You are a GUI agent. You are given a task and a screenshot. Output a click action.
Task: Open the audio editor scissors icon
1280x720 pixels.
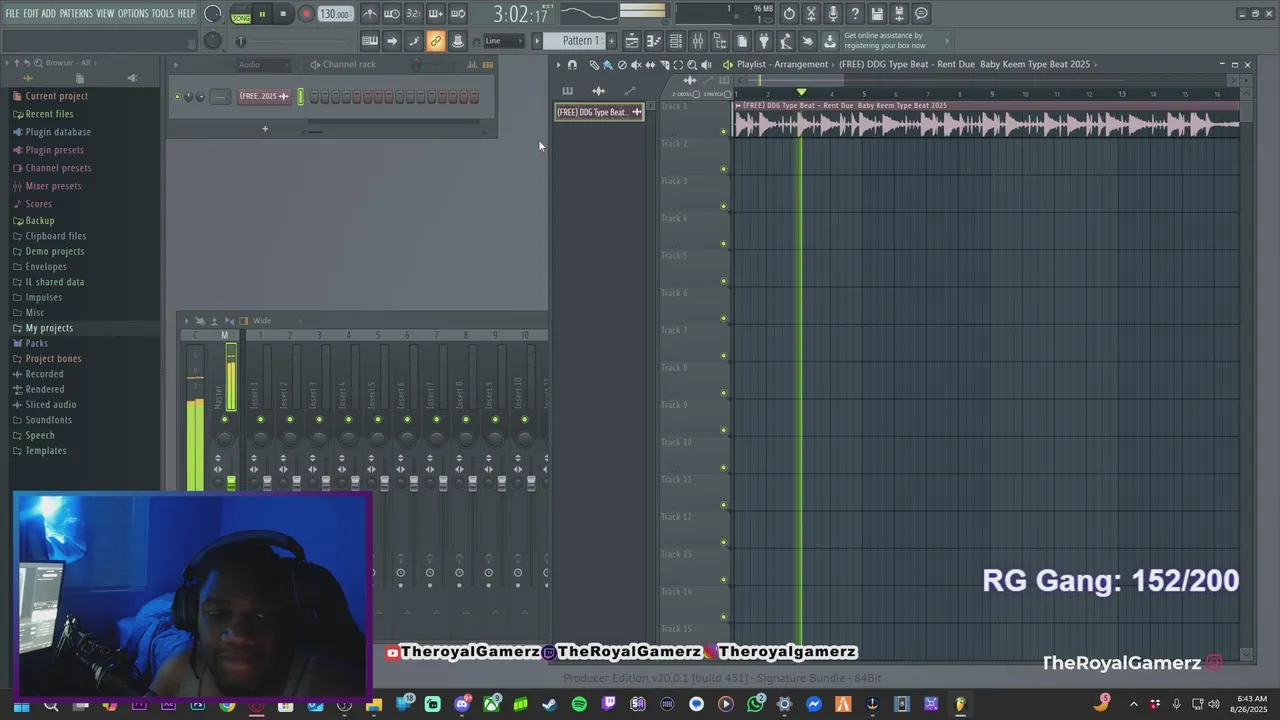[811, 14]
